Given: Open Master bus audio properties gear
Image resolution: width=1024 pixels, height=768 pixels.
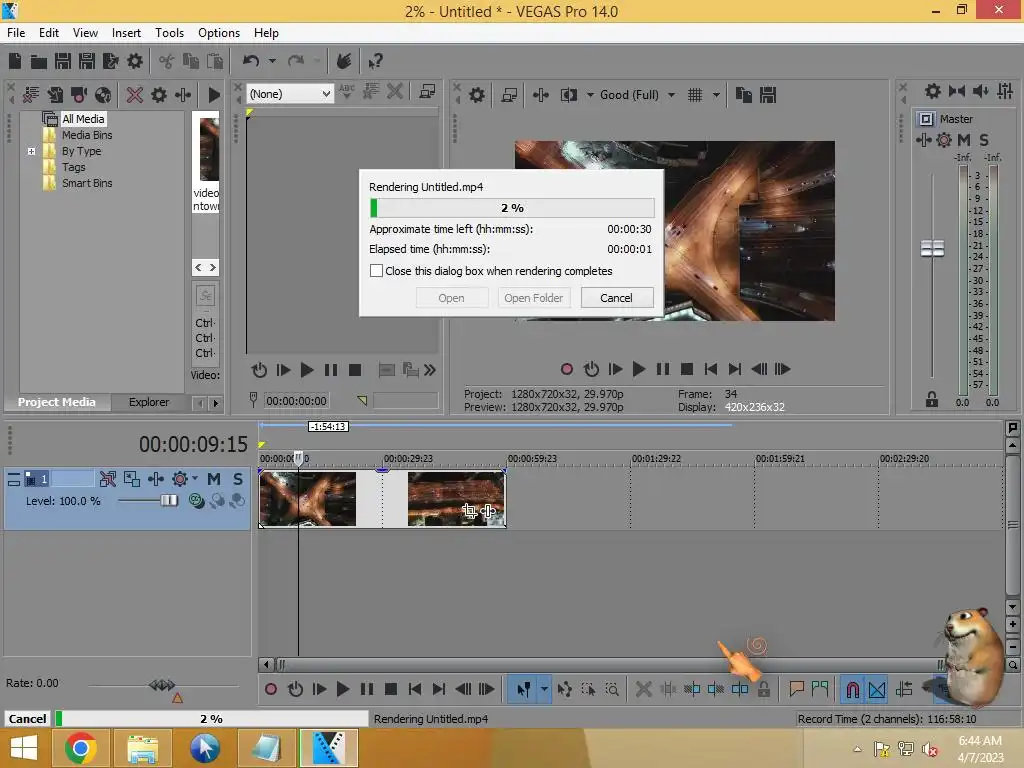Looking at the screenshot, I should pyautogui.click(x=933, y=91).
